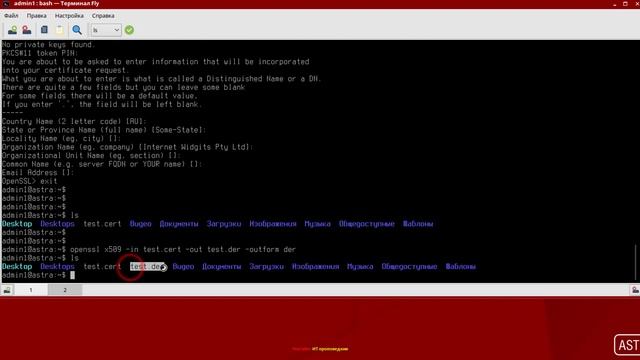Click highlighted 'test.der' file name
Image resolution: width=640 pixels, height=360 pixels.
[147, 267]
